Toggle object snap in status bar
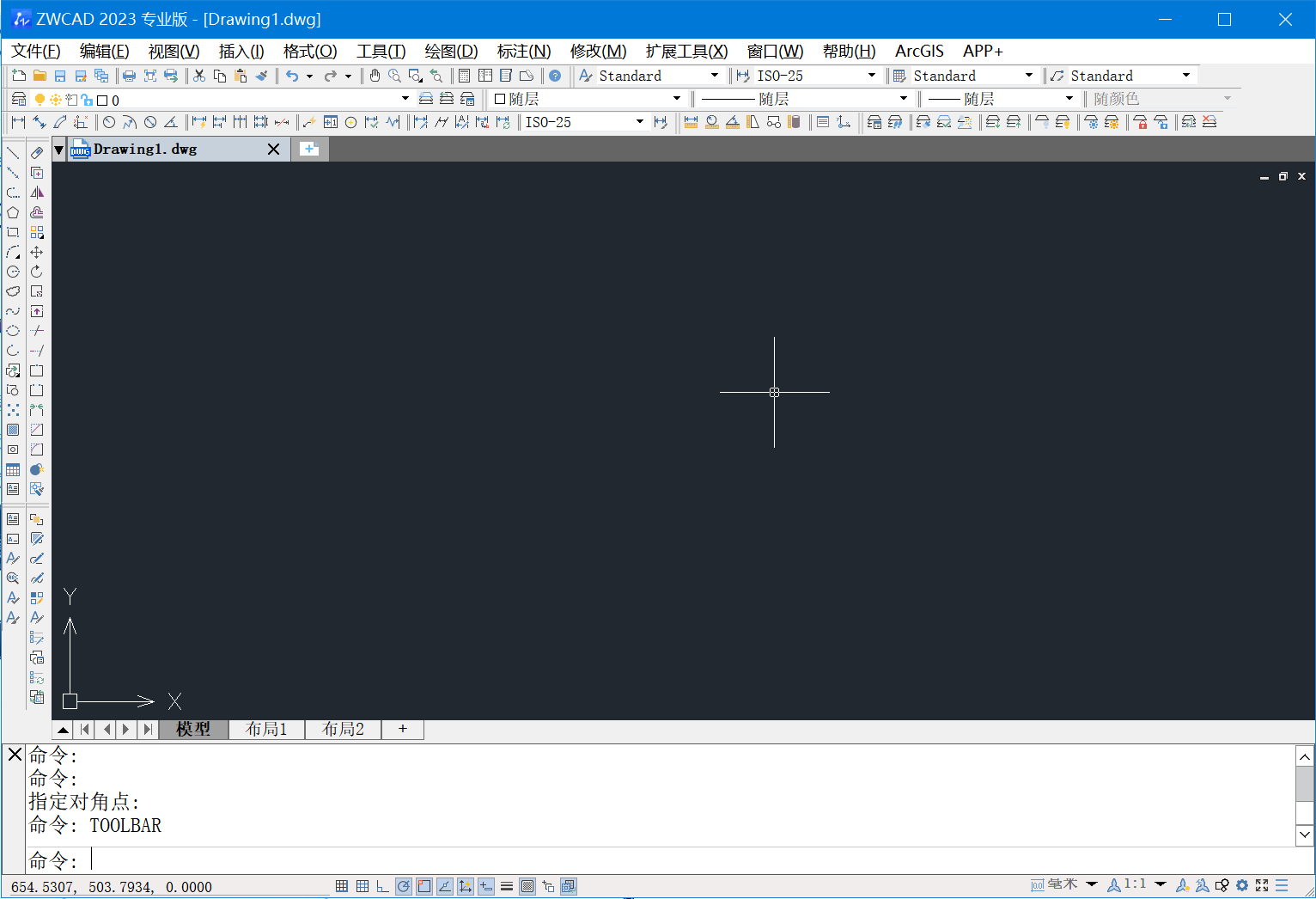1316x899 pixels. point(424,886)
